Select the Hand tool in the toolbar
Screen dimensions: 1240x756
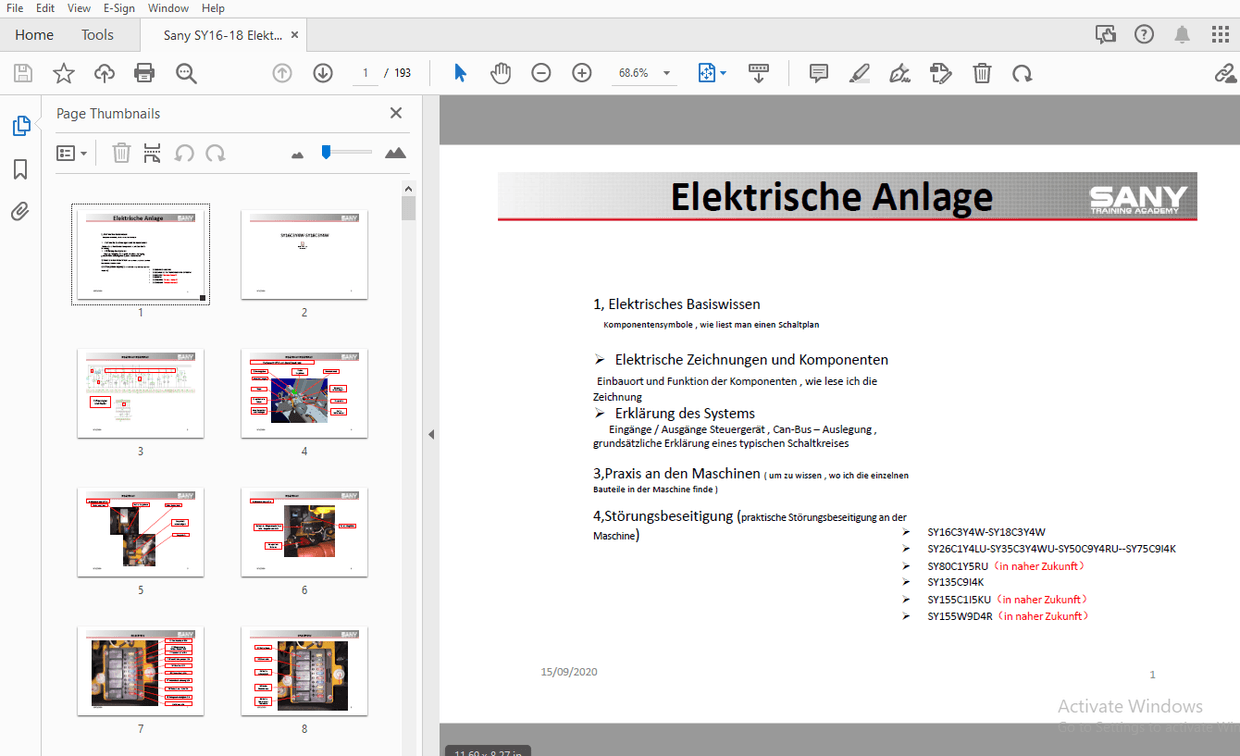(x=500, y=72)
